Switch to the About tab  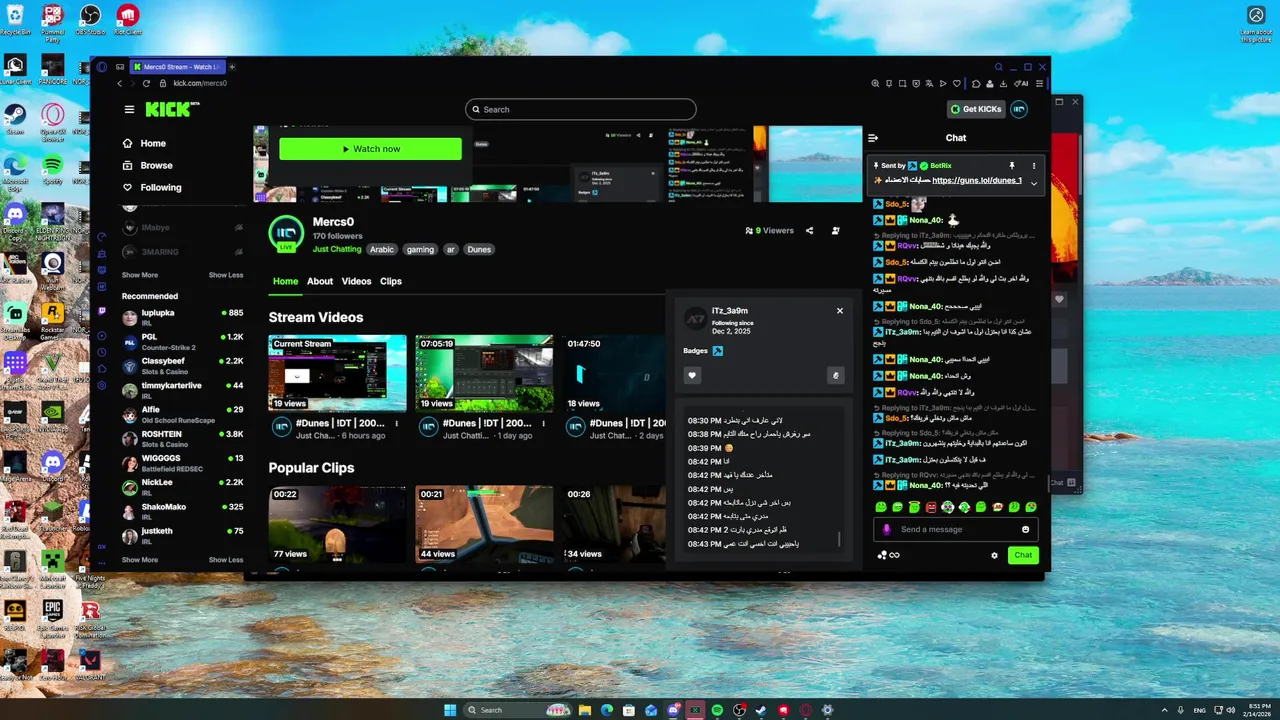click(x=320, y=281)
